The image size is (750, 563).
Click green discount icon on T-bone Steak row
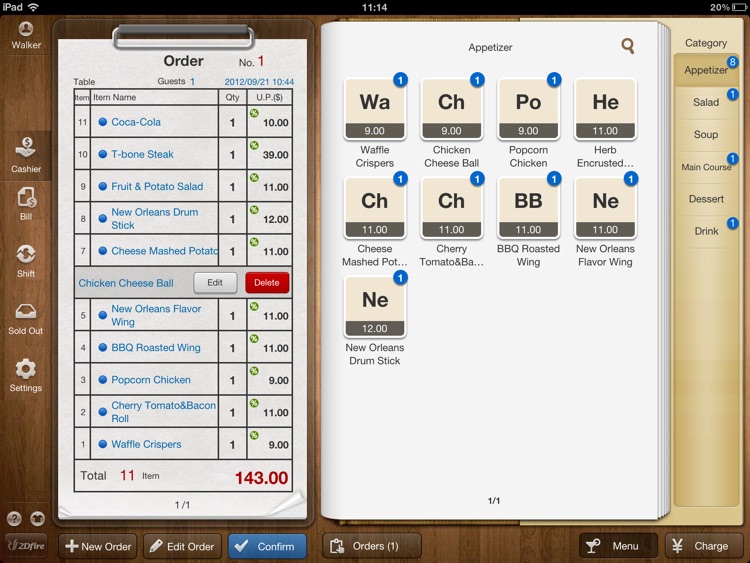click(x=254, y=145)
